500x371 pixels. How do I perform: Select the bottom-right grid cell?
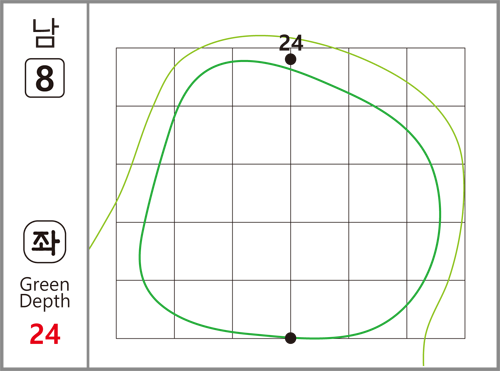click(x=436, y=309)
